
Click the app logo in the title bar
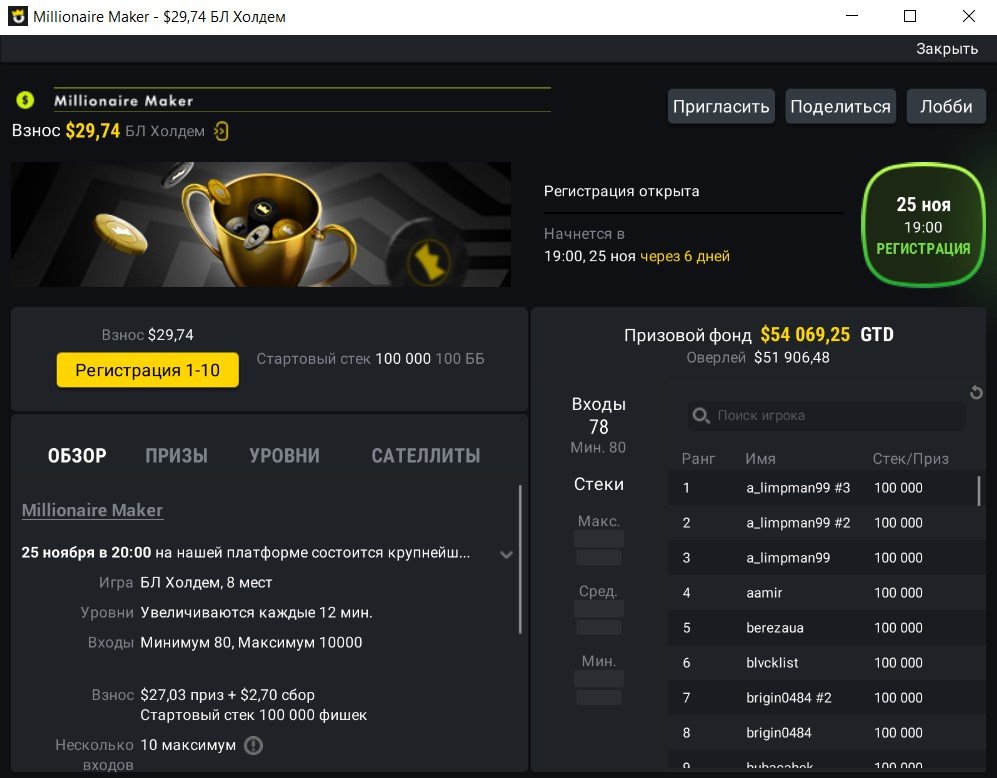pyautogui.click(x=17, y=17)
